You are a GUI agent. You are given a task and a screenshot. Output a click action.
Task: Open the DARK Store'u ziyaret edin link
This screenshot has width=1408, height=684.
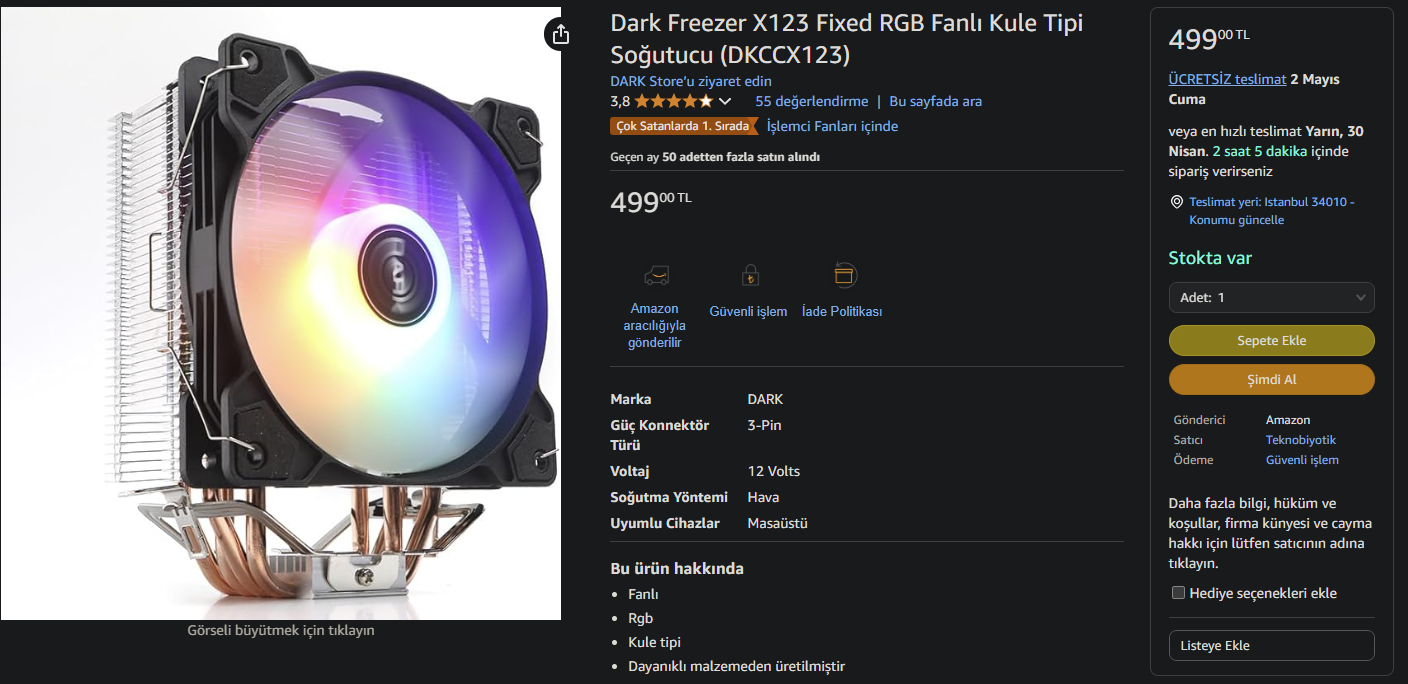[691, 81]
